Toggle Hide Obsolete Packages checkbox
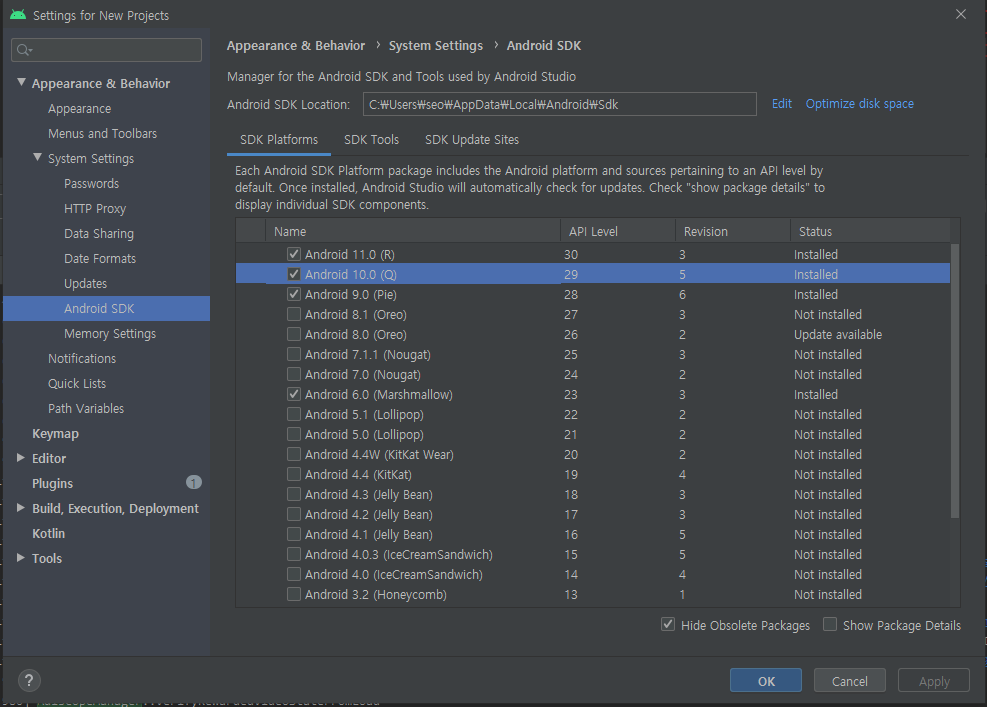The image size is (987, 707). point(668,625)
